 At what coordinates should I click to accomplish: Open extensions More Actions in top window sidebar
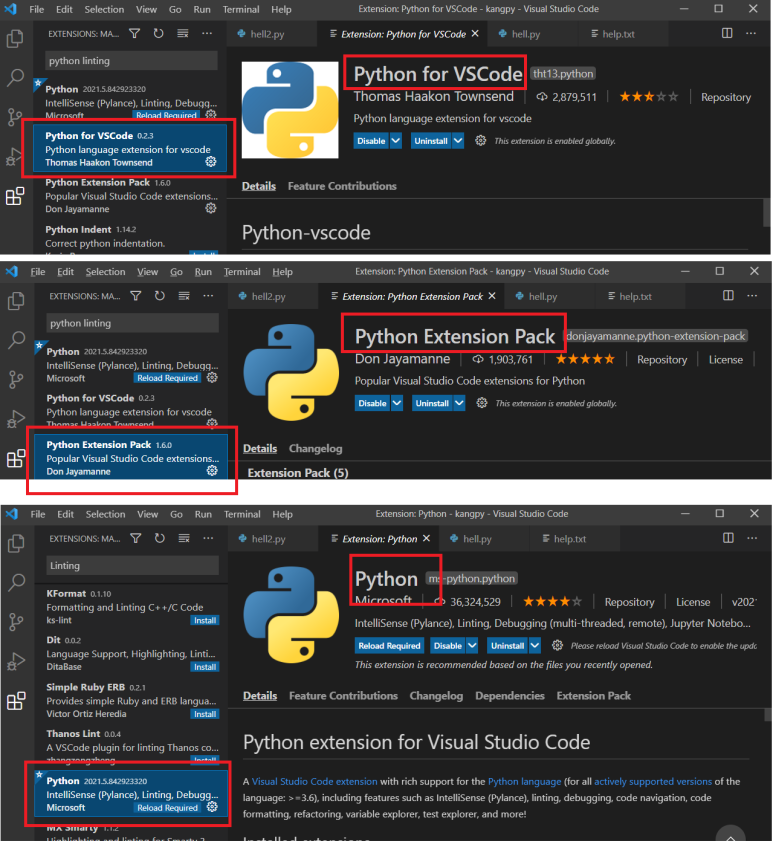[207, 34]
